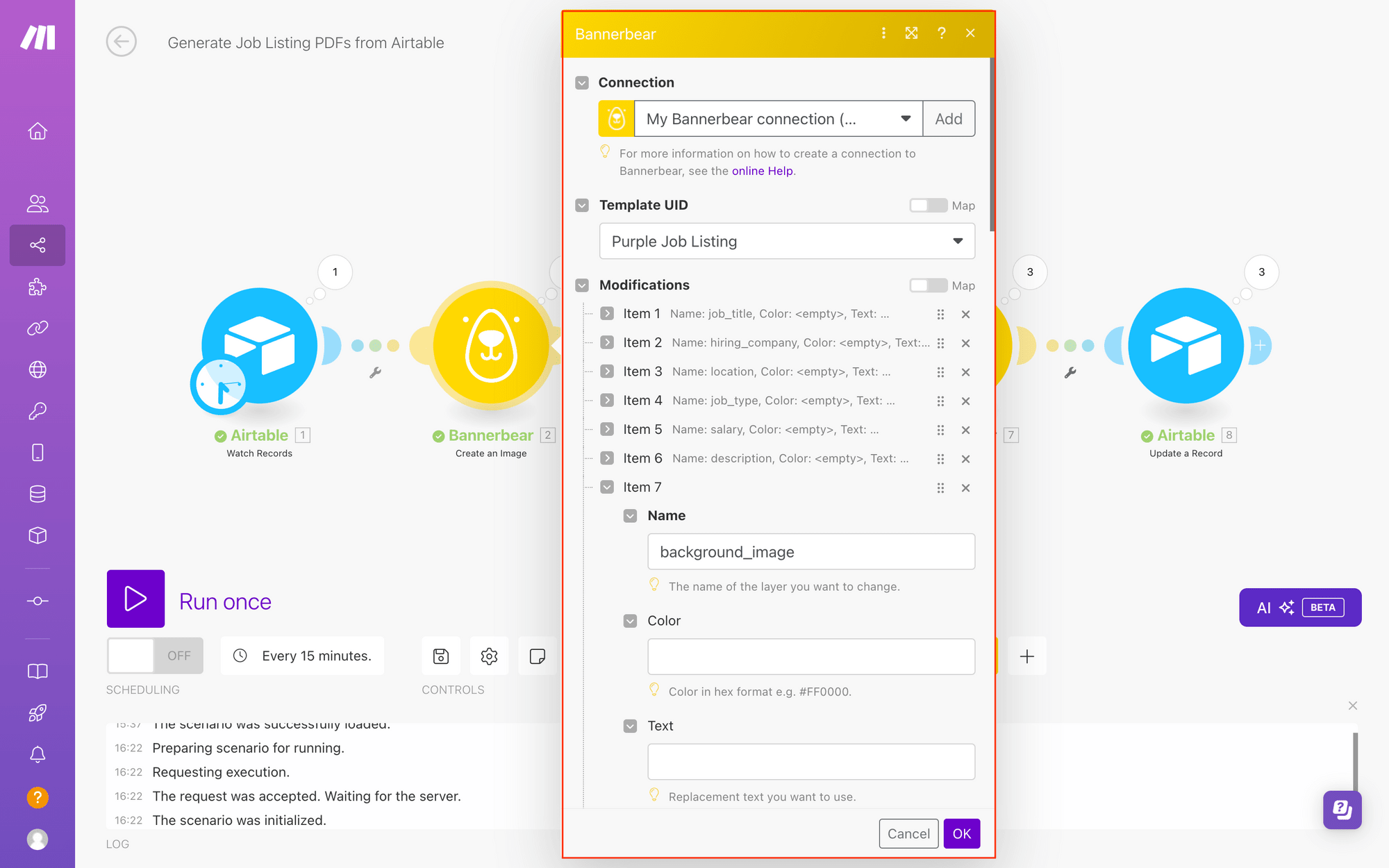Click the Make home screen icon in sidebar

[x=37, y=131]
